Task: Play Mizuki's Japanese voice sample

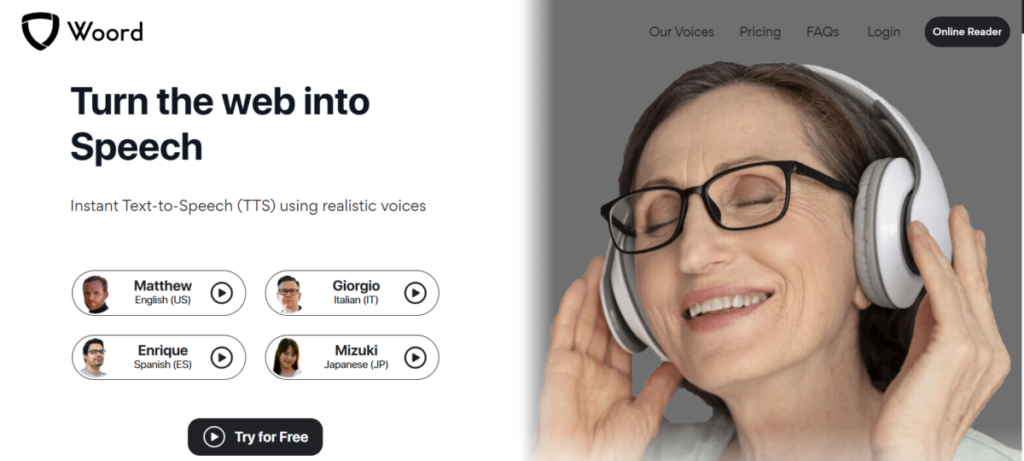Action: click(415, 357)
